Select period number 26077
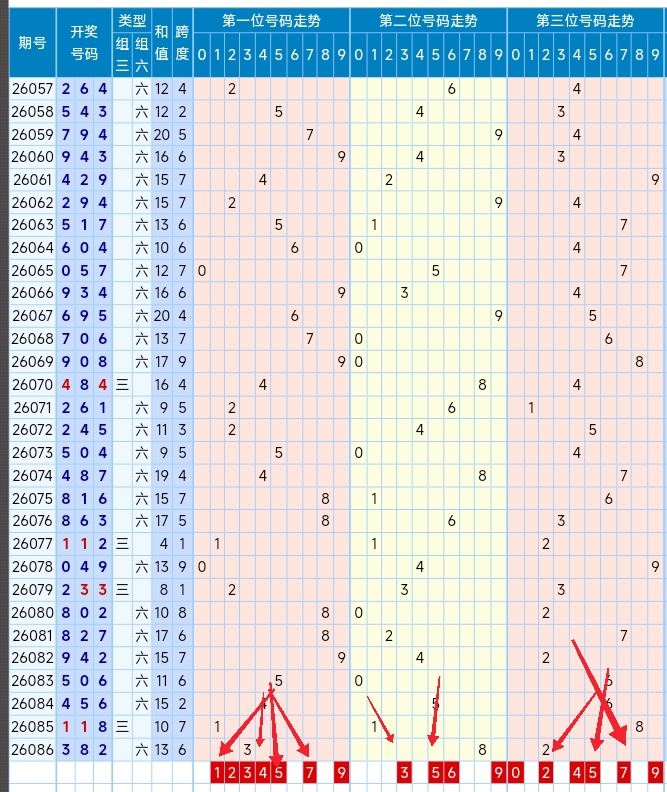 pos(32,544)
